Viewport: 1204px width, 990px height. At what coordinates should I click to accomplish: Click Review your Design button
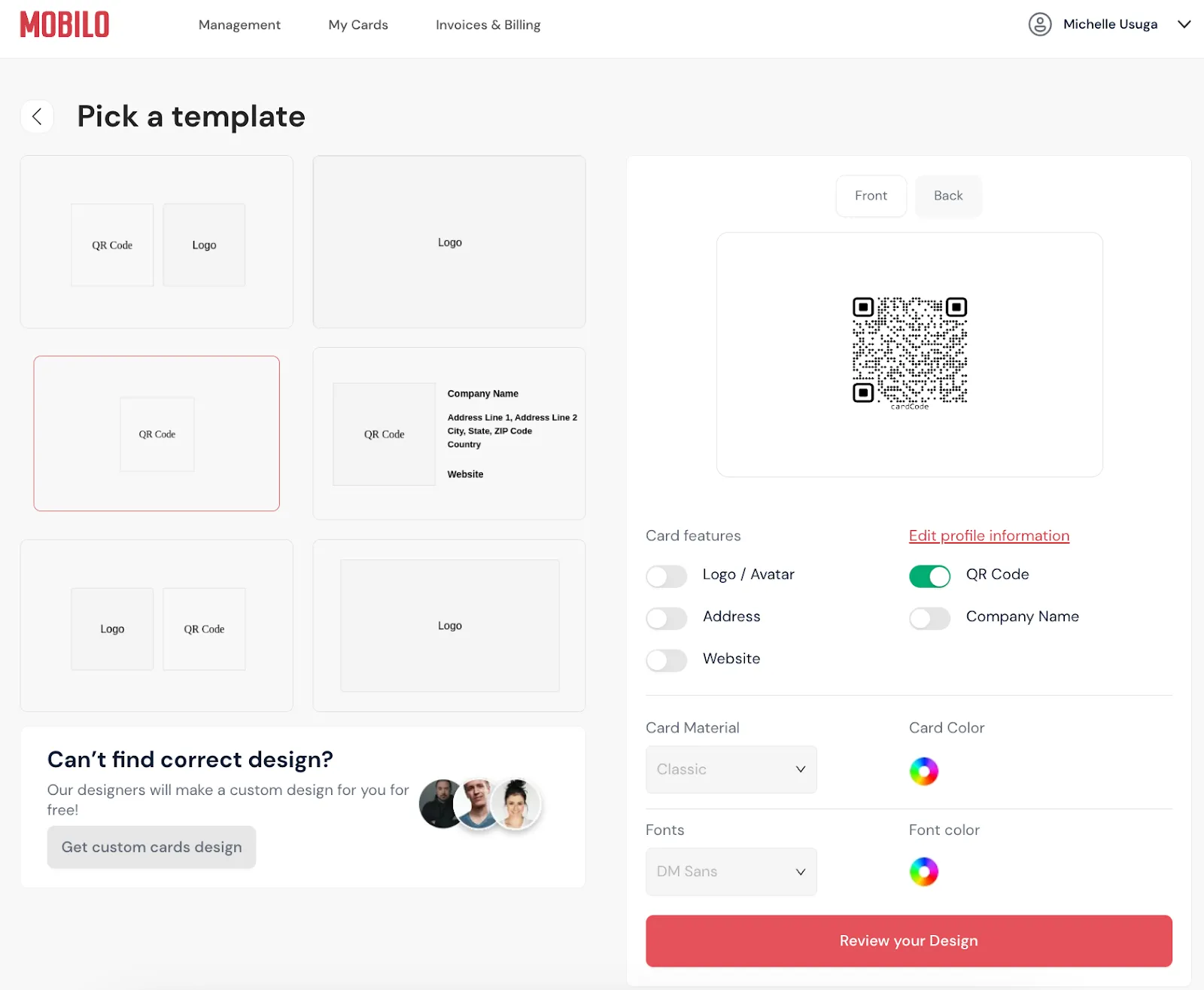tap(909, 941)
